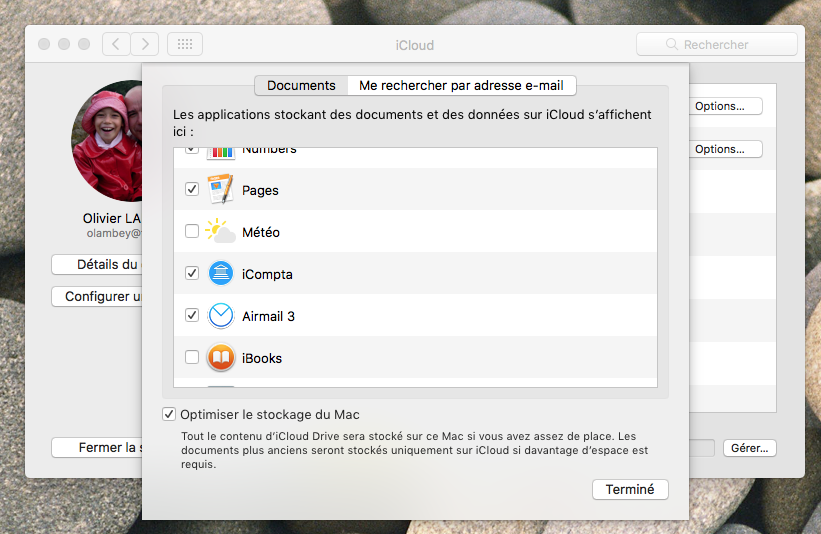Click the iCloud storage bar
The image size is (821, 534).
[702, 448]
